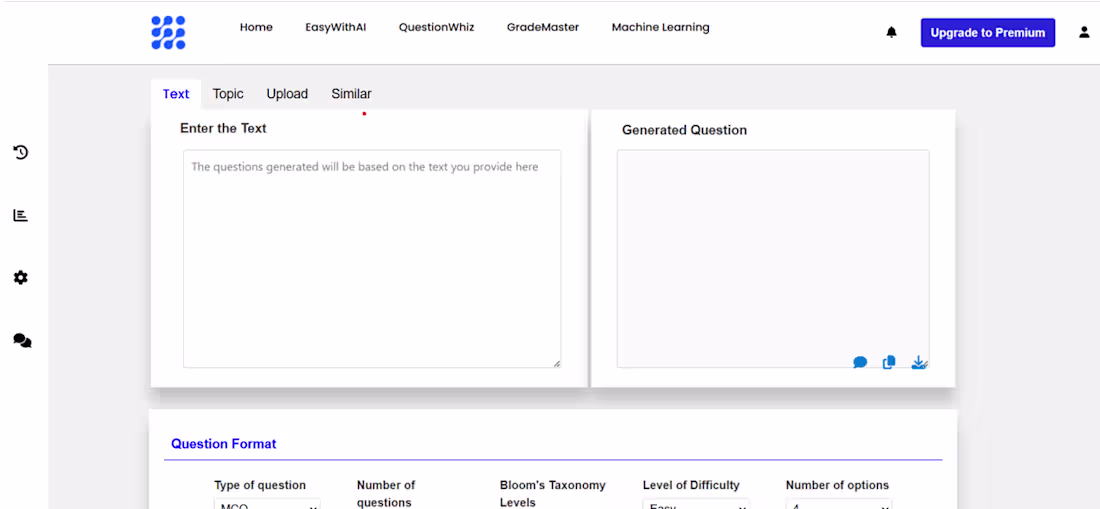Expand the Type of question dropdown
The height and width of the screenshot is (509, 1100).
267,505
